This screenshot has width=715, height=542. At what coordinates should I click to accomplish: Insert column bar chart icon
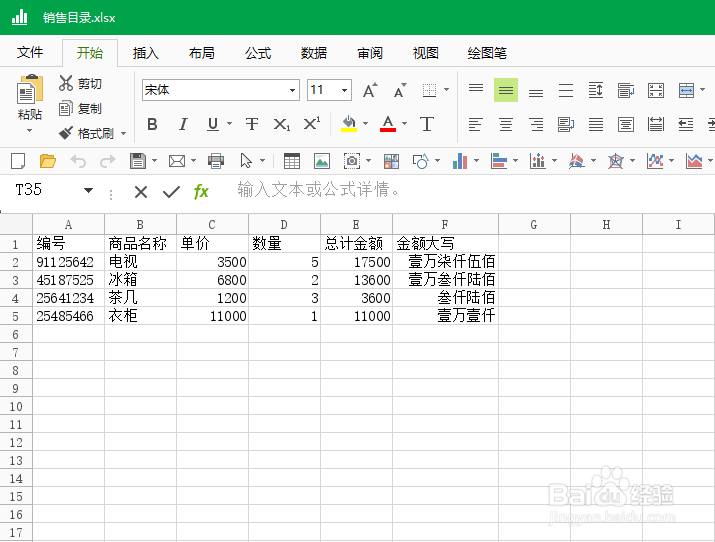coord(460,161)
